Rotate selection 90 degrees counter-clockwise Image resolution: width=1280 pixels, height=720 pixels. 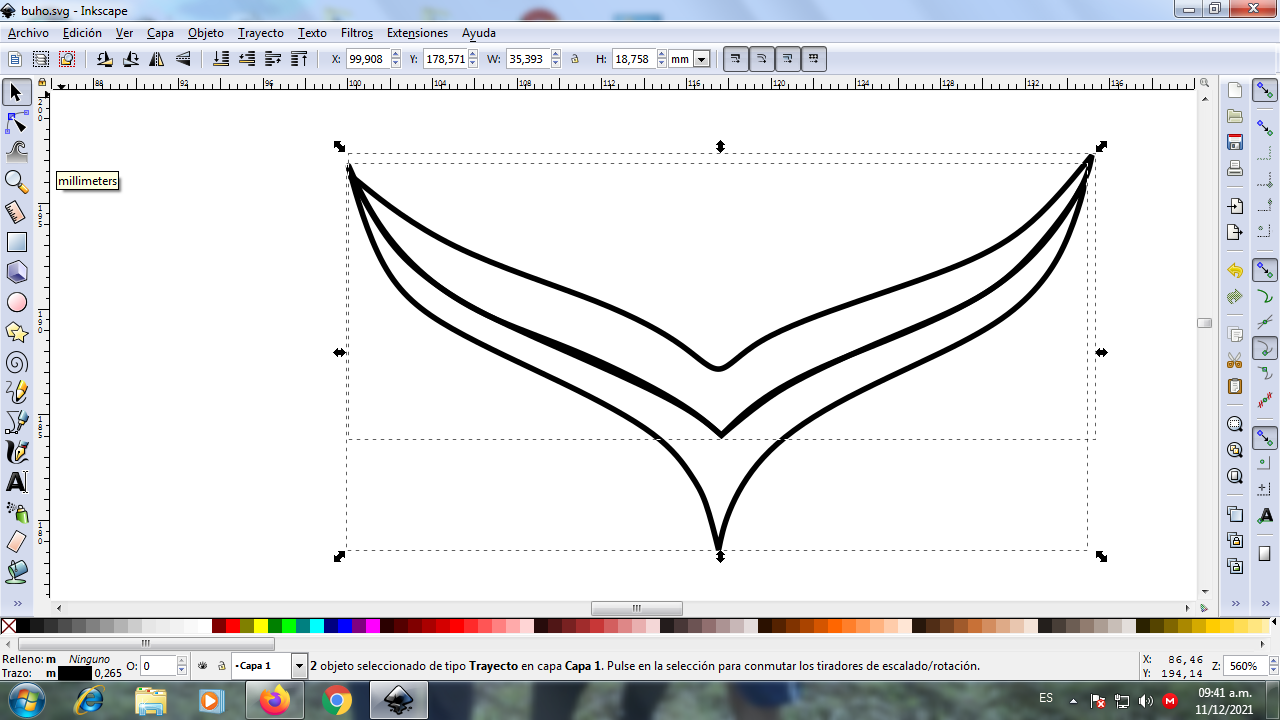105,59
